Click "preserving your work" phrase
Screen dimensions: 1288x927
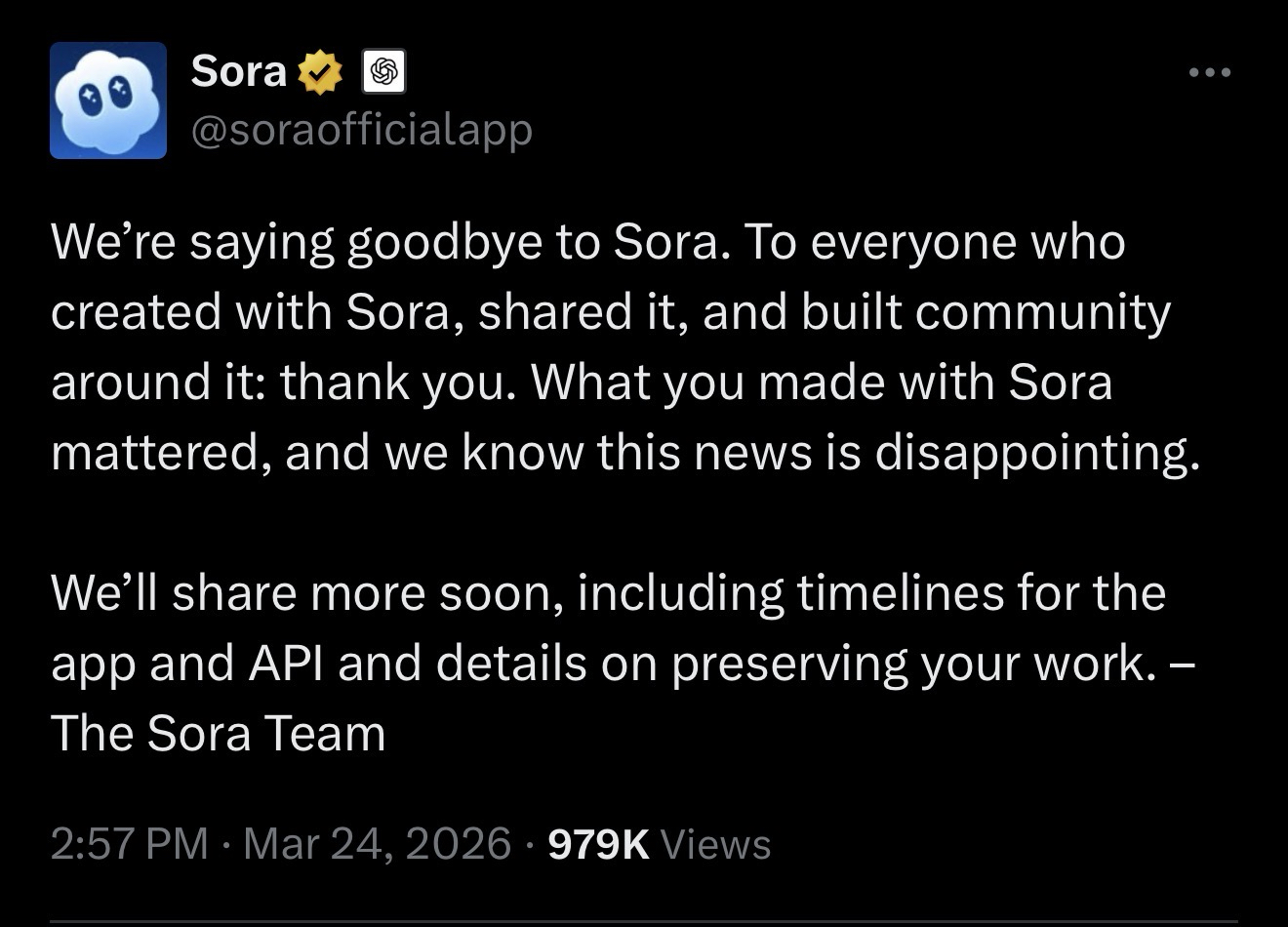(x=907, y=664)
